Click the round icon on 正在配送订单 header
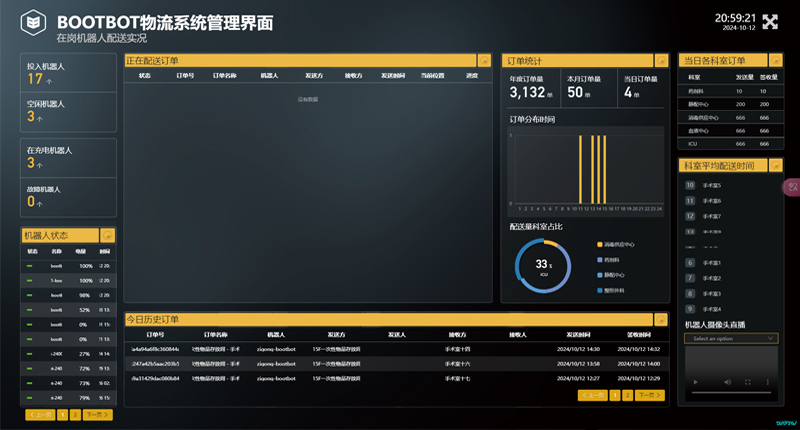 (x=484, y=61)
